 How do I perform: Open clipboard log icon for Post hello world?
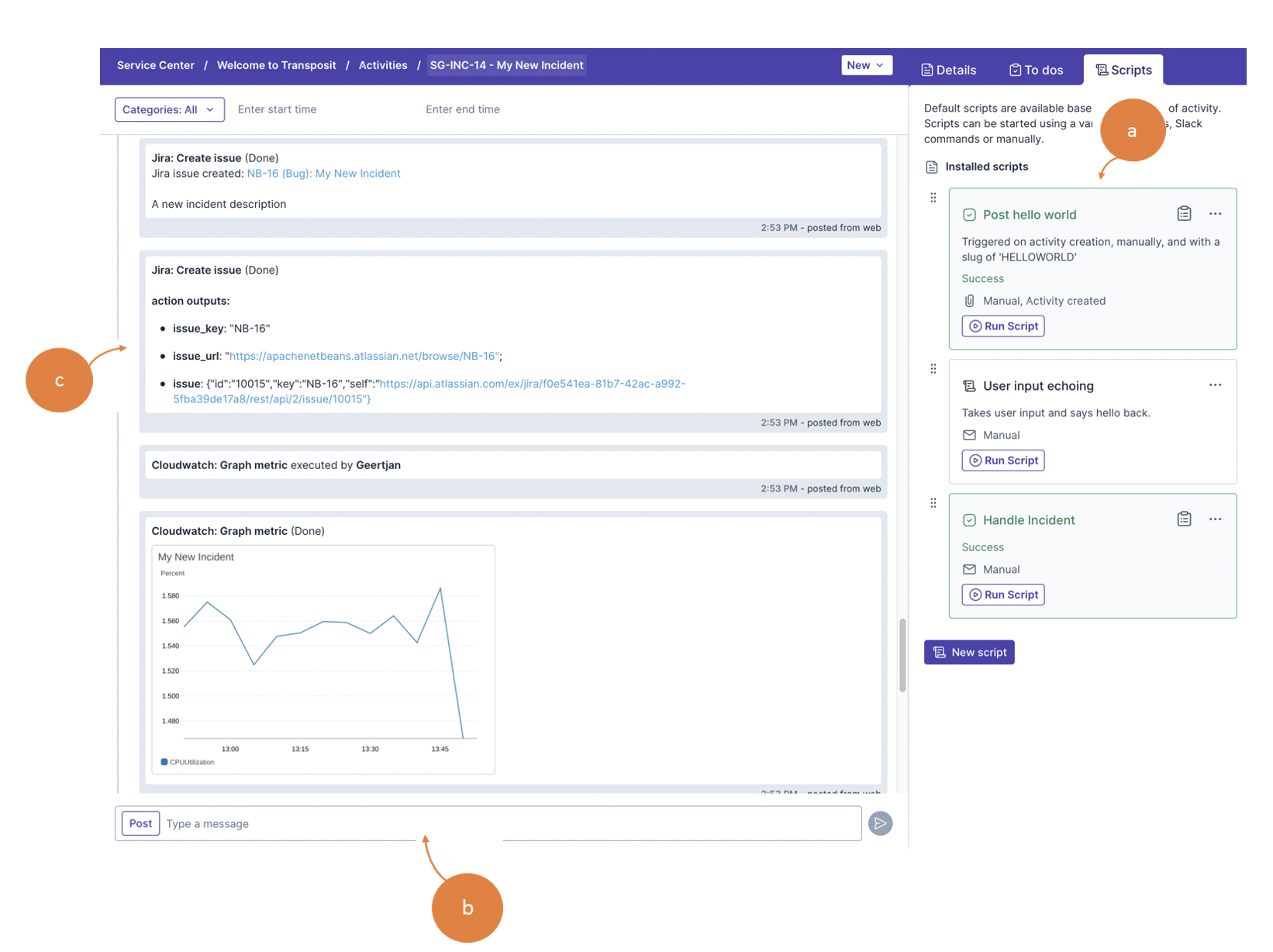tap(1184, 213)
